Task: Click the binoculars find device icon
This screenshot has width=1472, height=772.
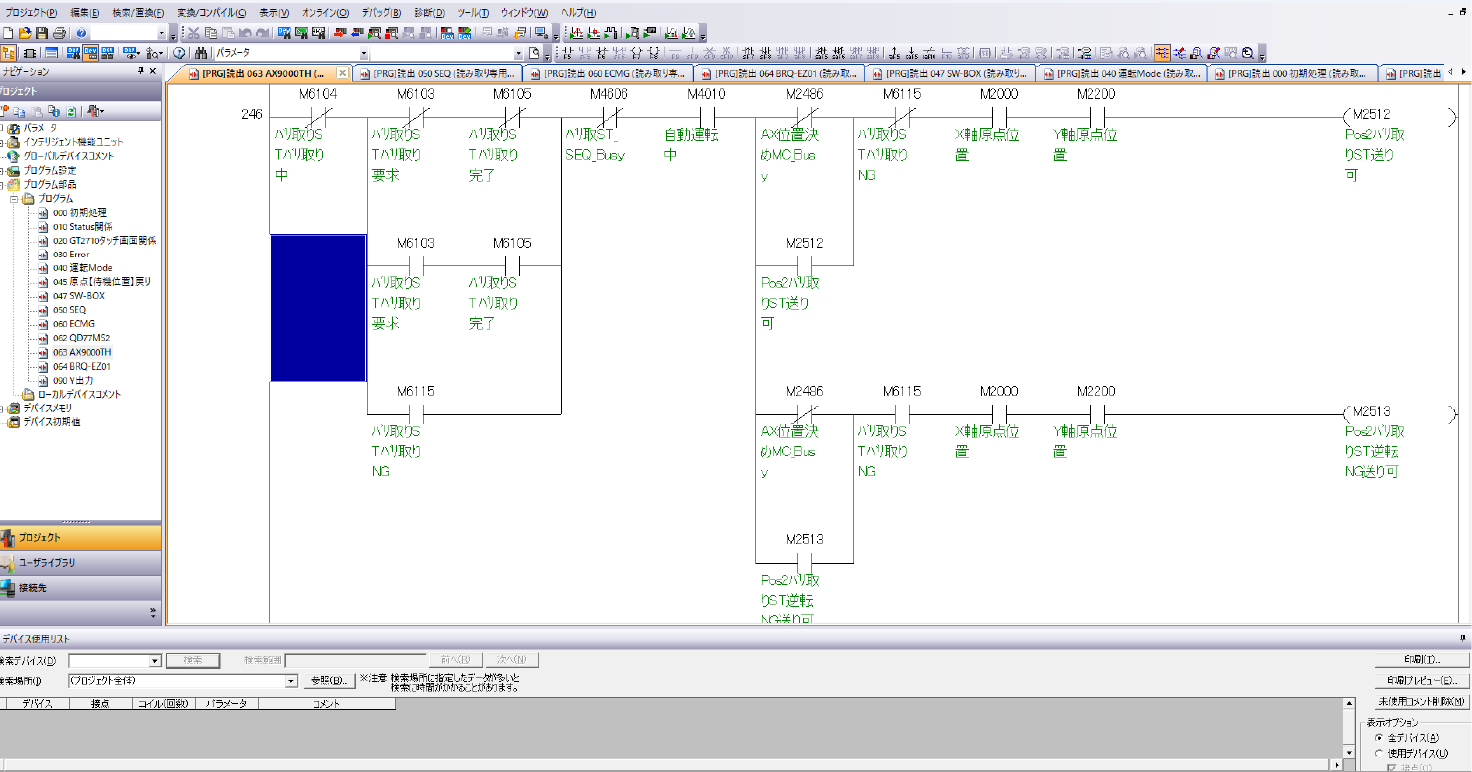Action: [x=200, y=53]
